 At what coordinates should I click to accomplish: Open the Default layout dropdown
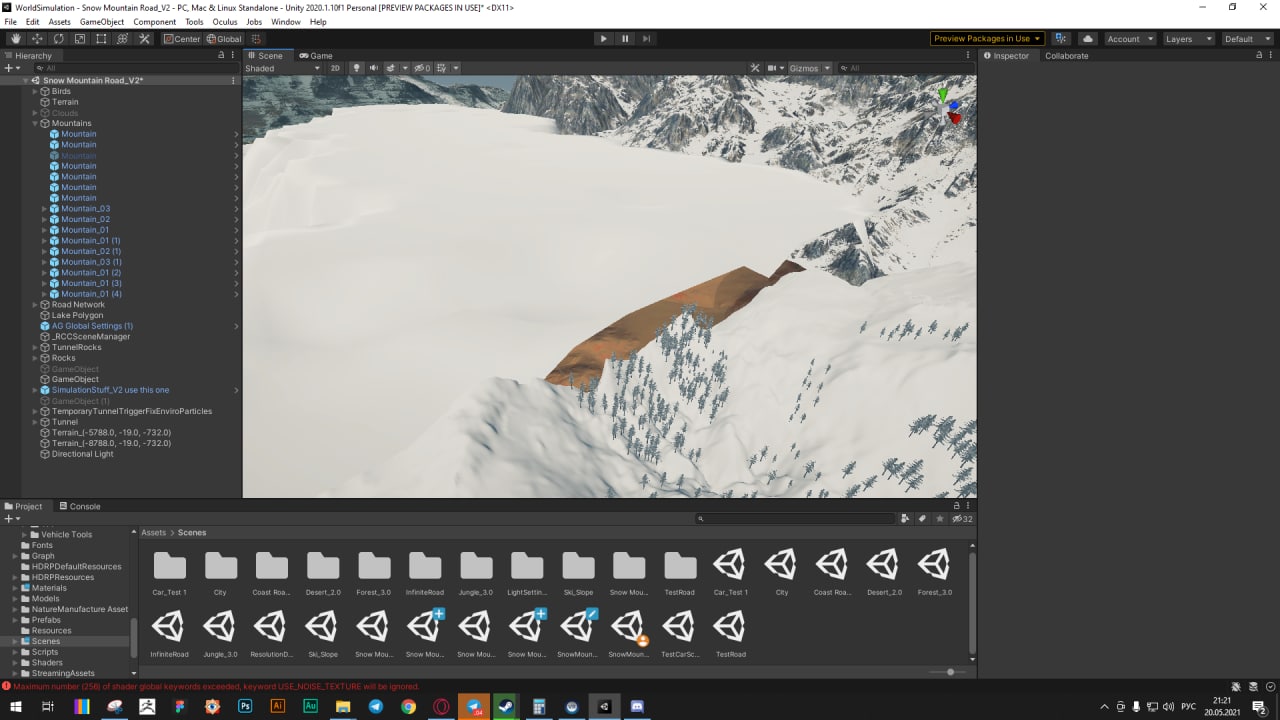[x=1246, y=39]
